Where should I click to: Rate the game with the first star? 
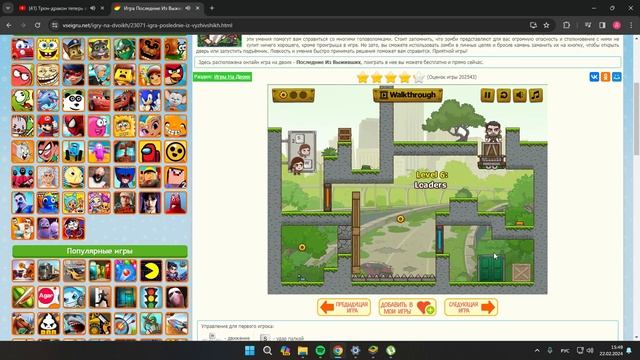coord(362,77)
